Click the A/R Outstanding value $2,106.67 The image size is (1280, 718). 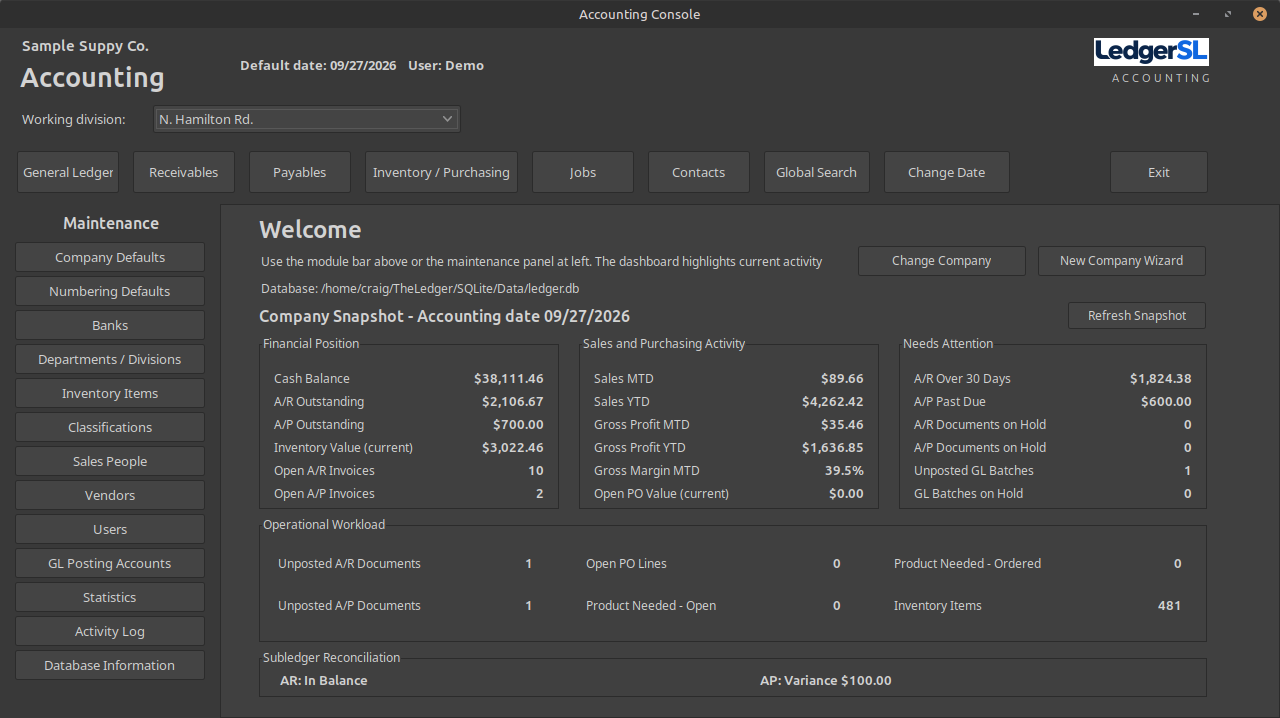[x=513, y=402]
